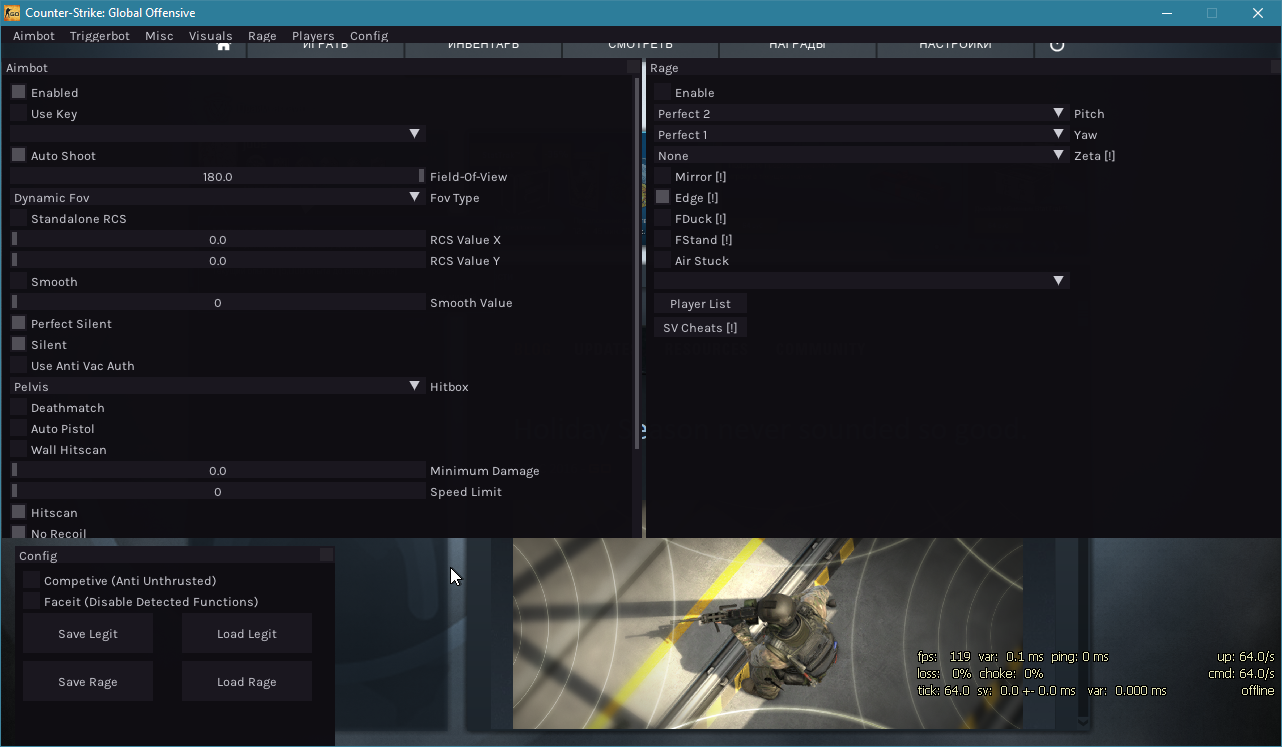This screenshot has width=1282, height=747.
Task: Enable the Deathmatch checkbox
Action: pyautogui.click(x=18, y=407)
